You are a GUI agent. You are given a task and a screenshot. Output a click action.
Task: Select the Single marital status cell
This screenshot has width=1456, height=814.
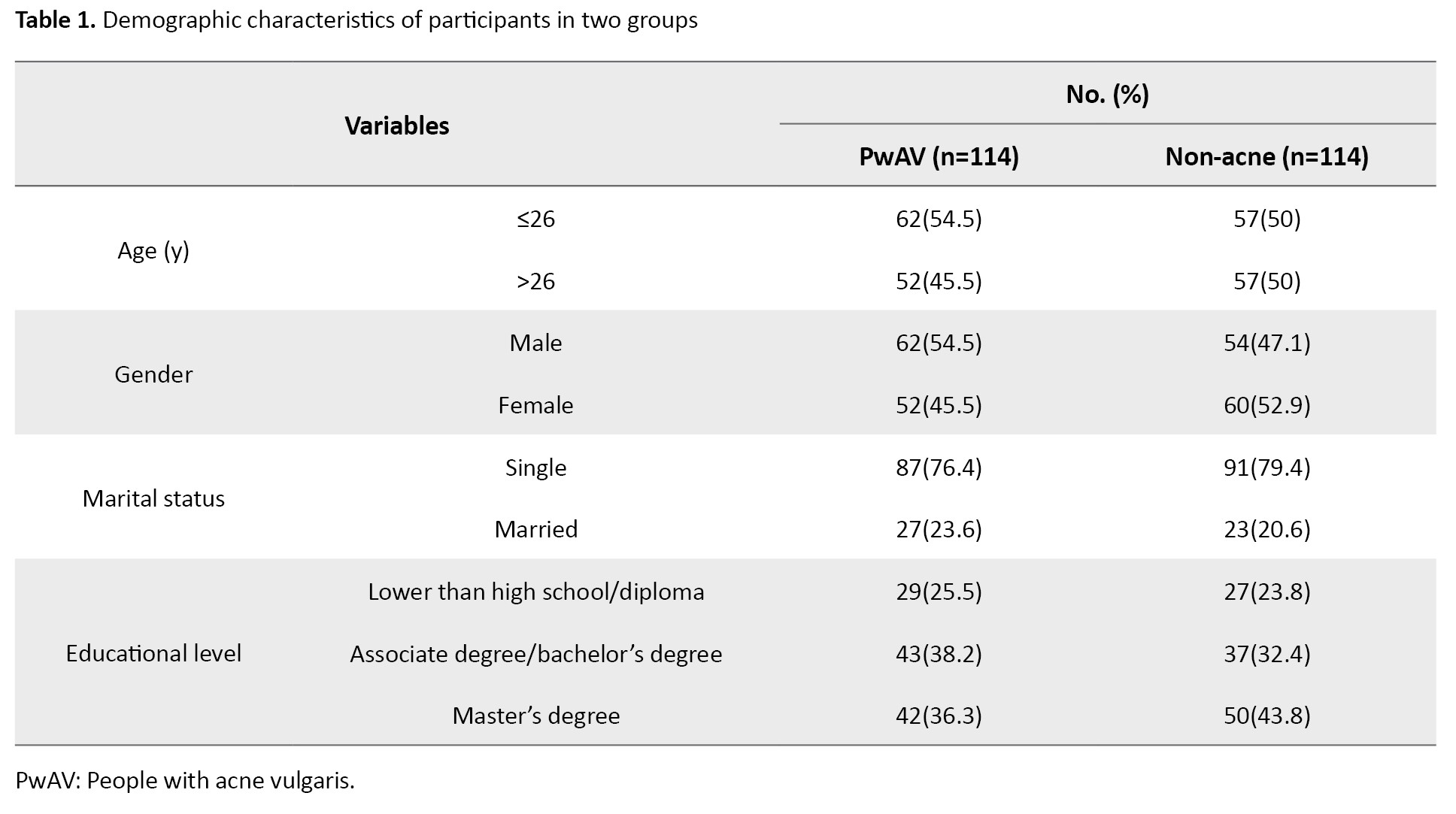click(535, 468)
